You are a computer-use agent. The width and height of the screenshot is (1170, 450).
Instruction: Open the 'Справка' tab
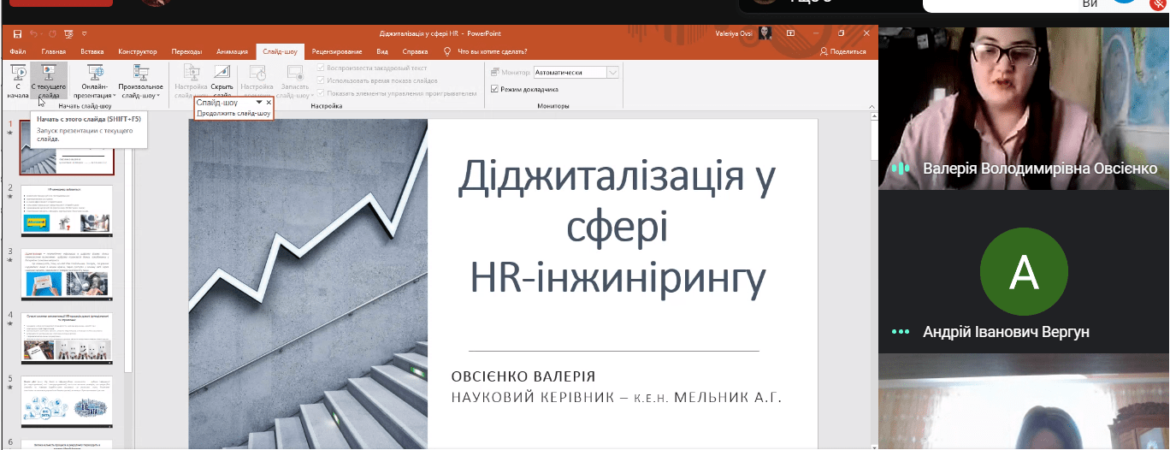(415, 51)
